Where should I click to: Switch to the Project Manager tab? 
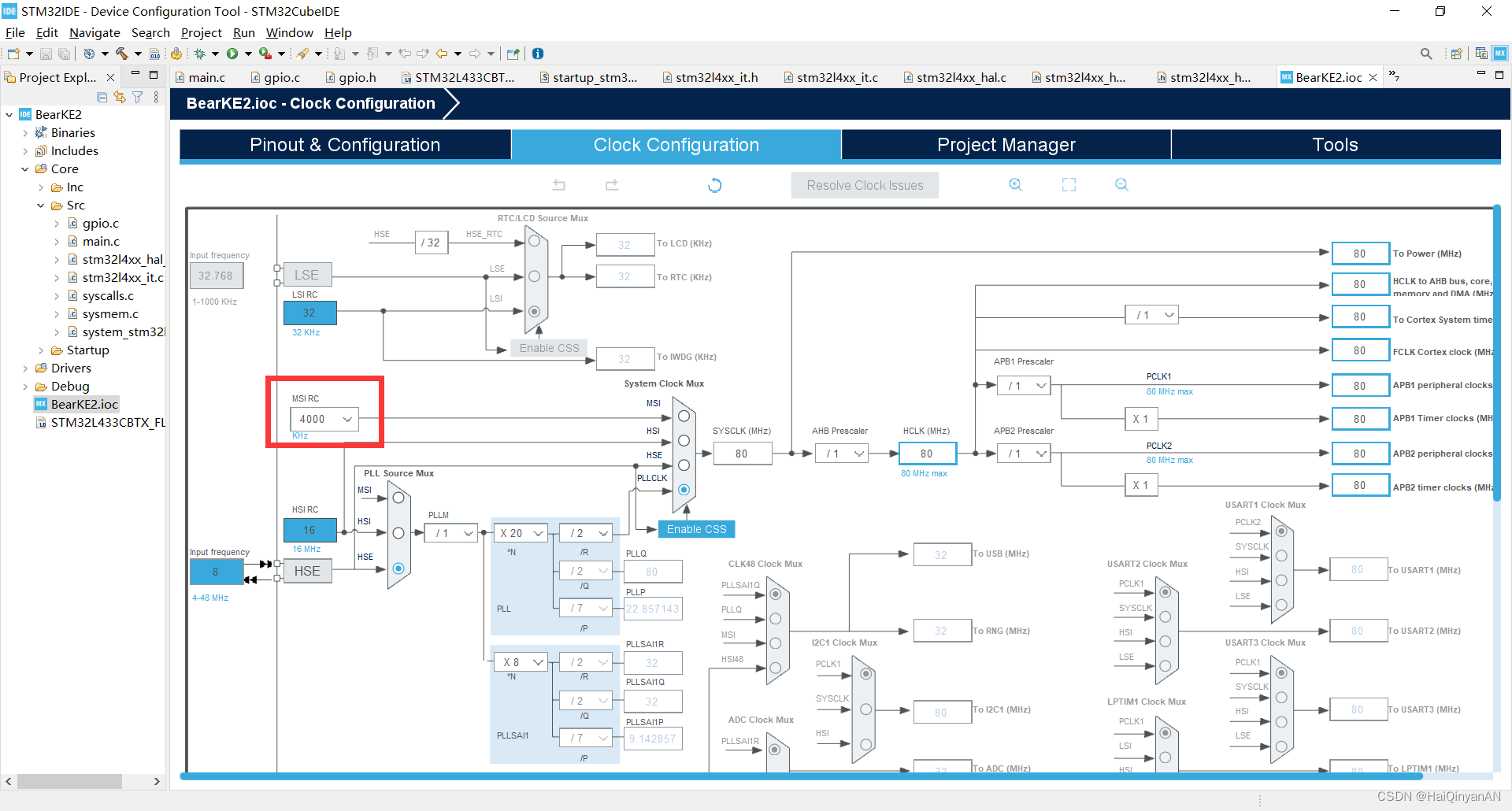[1006, 145]
